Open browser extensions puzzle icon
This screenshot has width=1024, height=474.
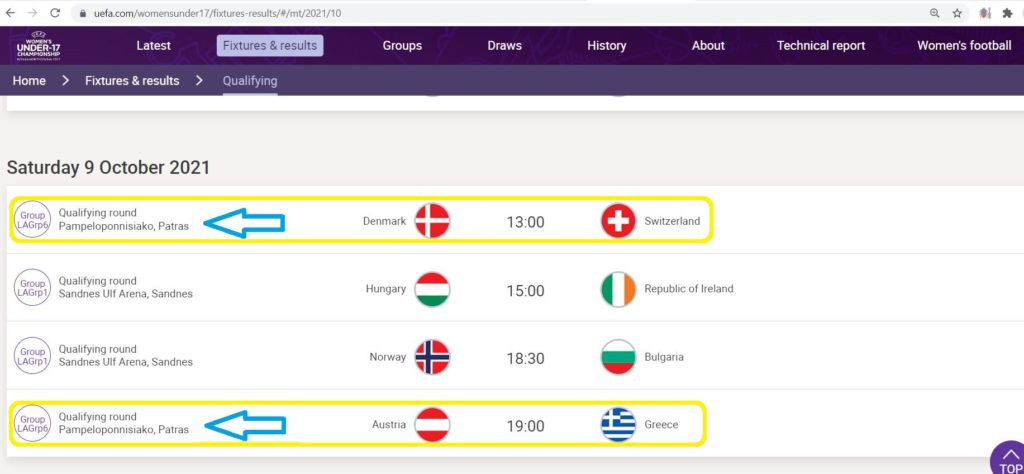coord(1007,13)
